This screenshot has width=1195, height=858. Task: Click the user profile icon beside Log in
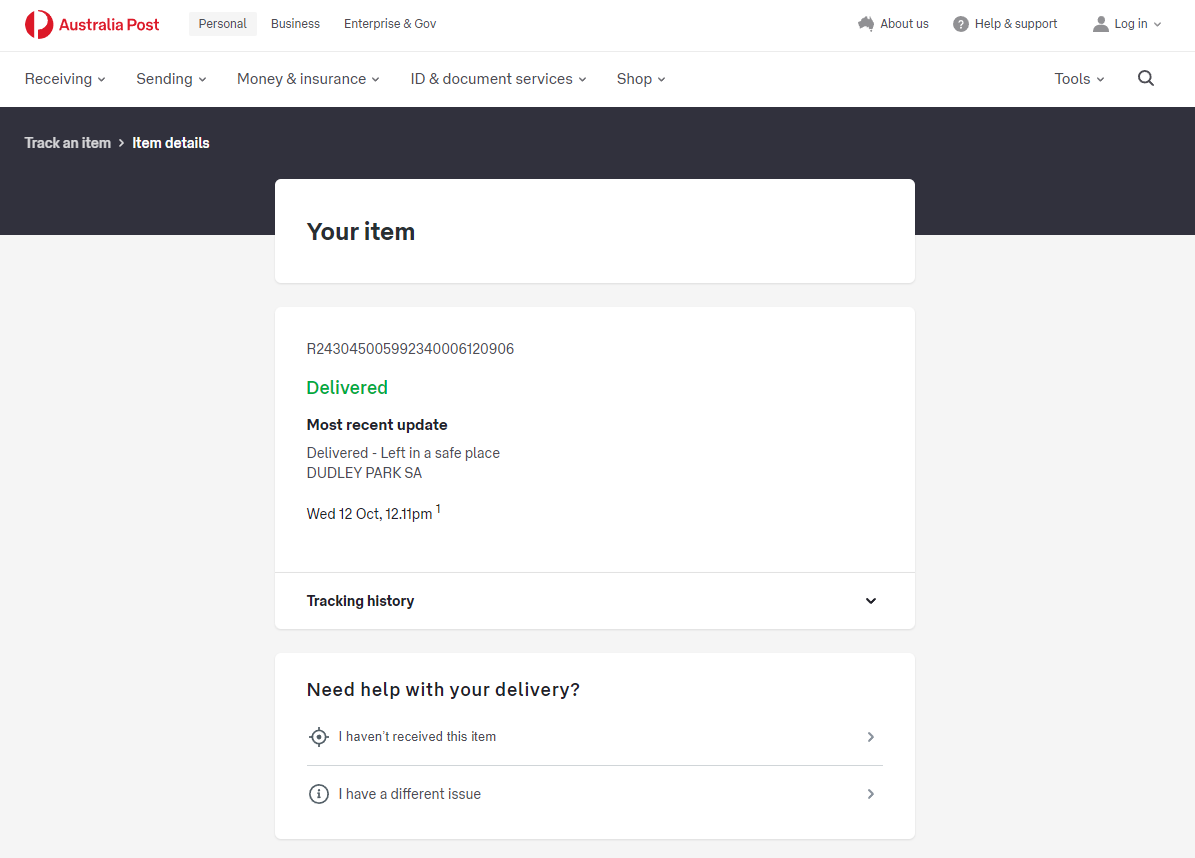pos(1101,24)
